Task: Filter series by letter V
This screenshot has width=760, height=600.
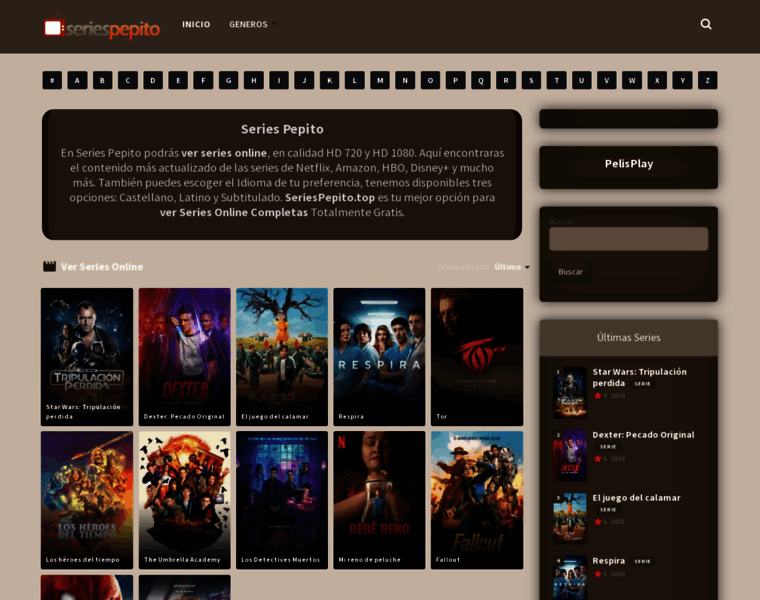Action: pyautogui.click(x=606, y=80)
